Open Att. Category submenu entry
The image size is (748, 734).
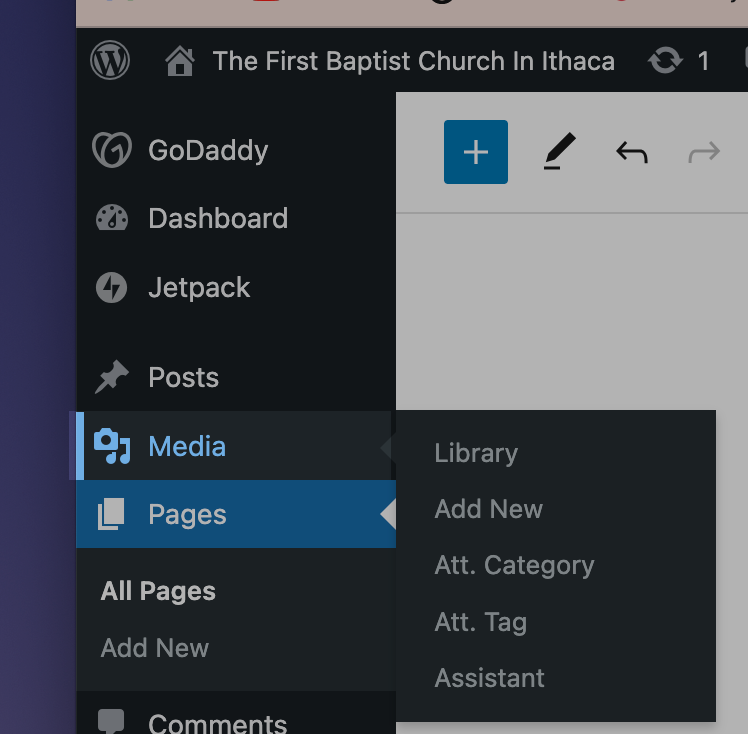pyautogui.click(x=514, y=565)
